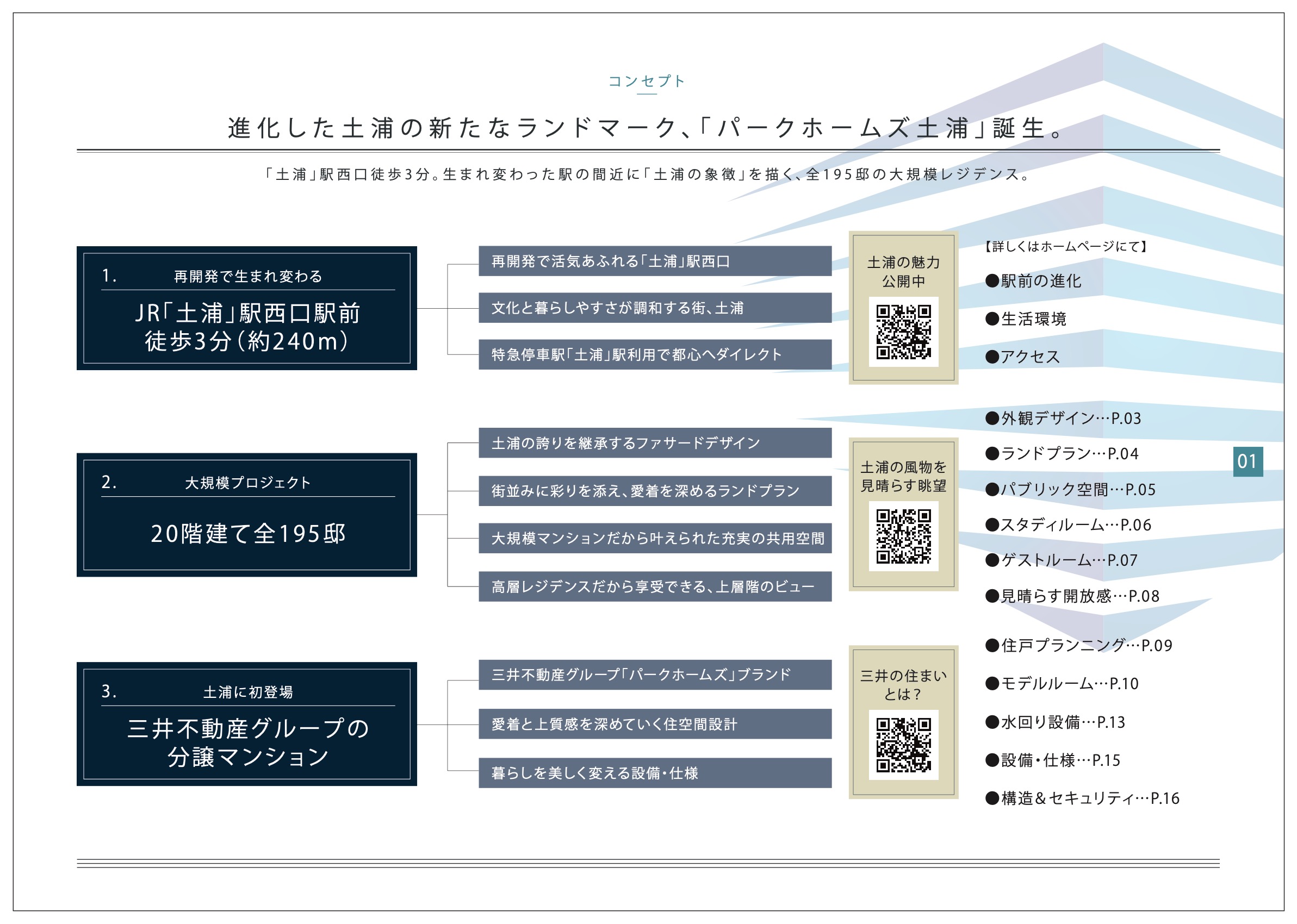
Task: Click bar 街並みに彩りを添え、愛着を深めるランドプラン
Action: click(655, 491)
